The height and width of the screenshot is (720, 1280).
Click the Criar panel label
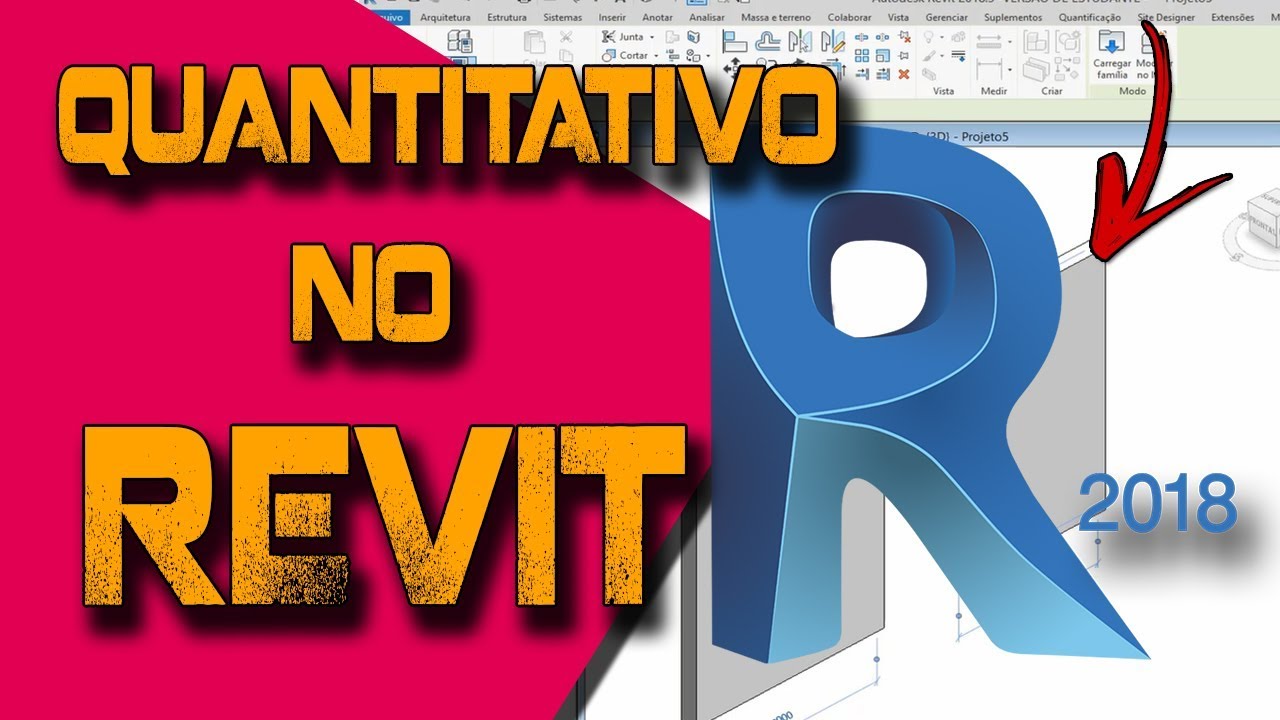click(1052, 91)
